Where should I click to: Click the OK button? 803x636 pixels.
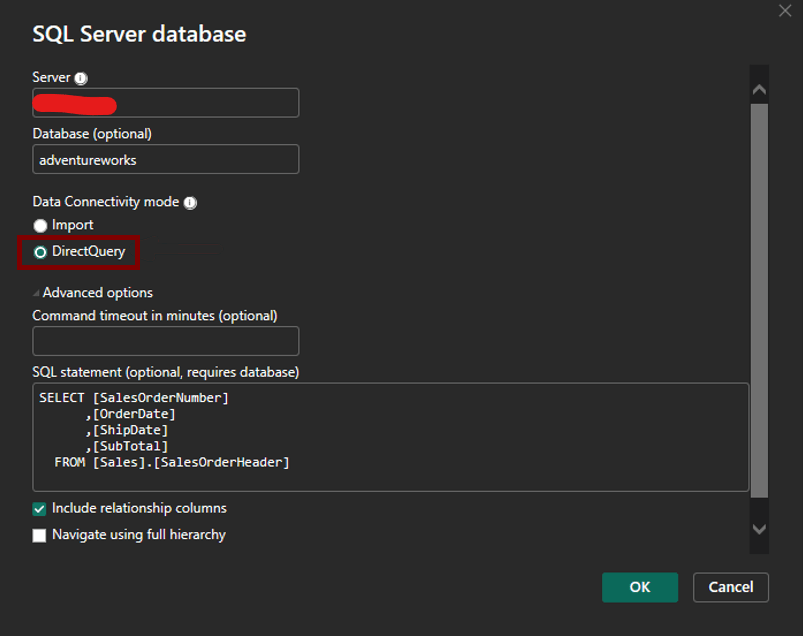point(640,587)
